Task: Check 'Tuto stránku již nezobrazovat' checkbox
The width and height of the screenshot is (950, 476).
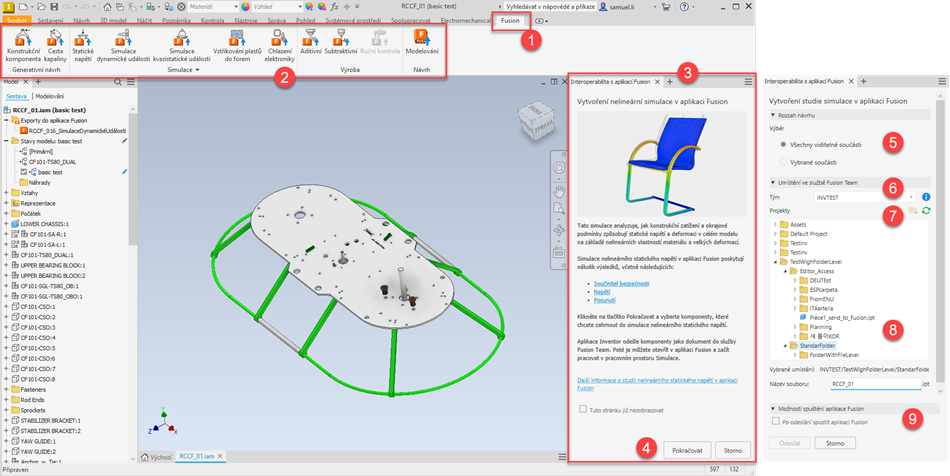Action: point(583,409)
